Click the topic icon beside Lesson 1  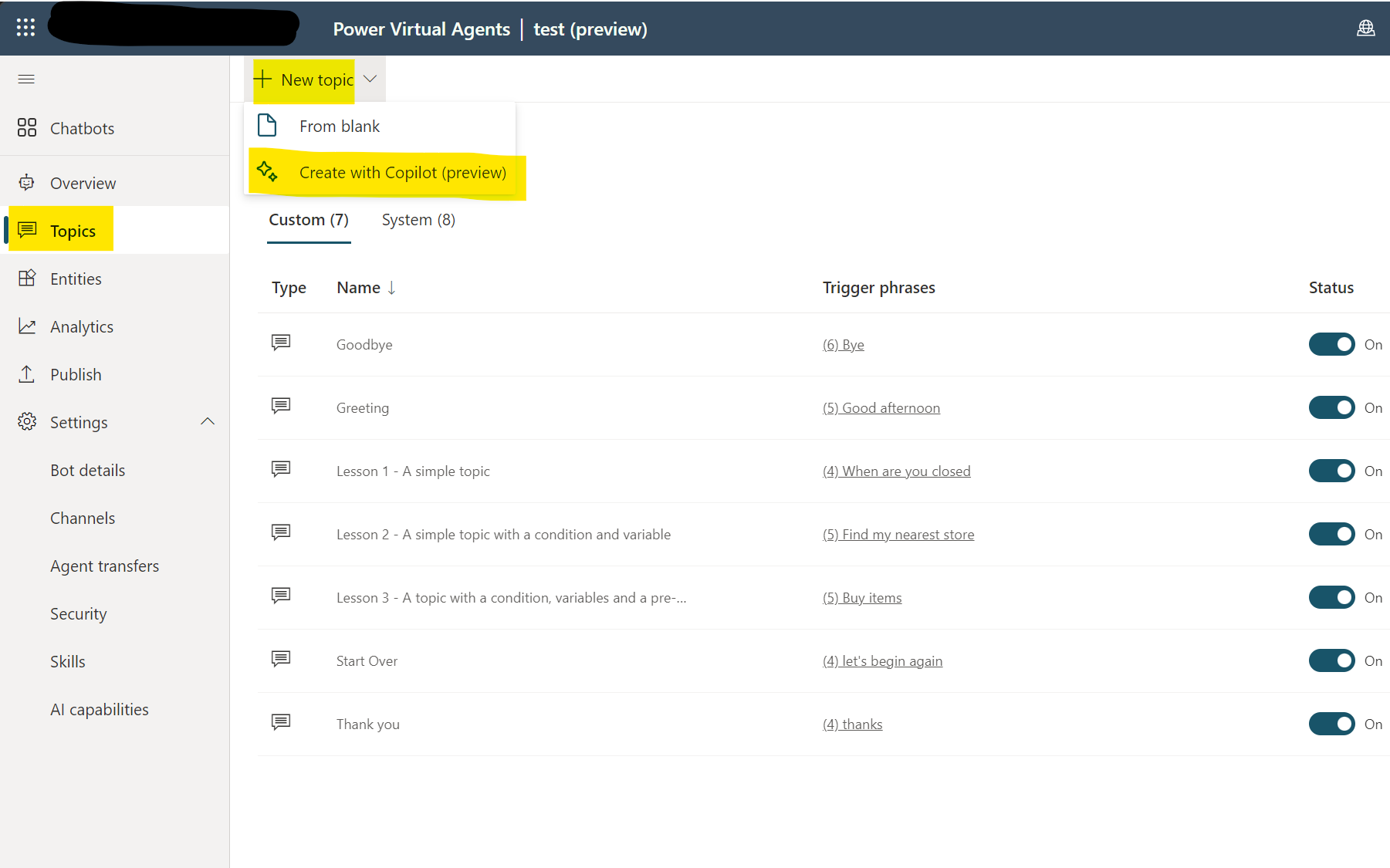click(281, 469)
